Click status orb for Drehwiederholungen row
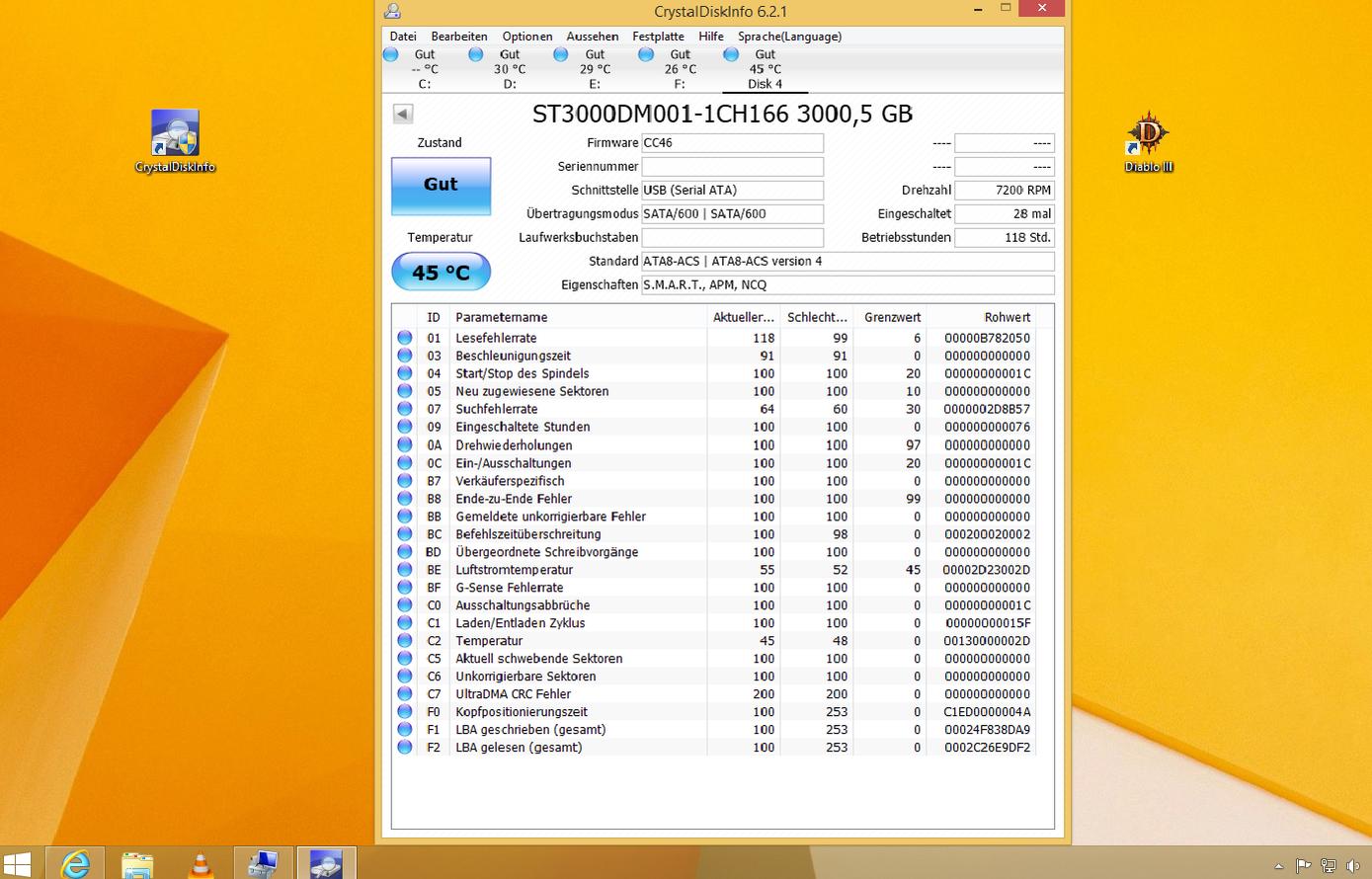Viewport: 1372px width, 879px height. pos(405,445)
